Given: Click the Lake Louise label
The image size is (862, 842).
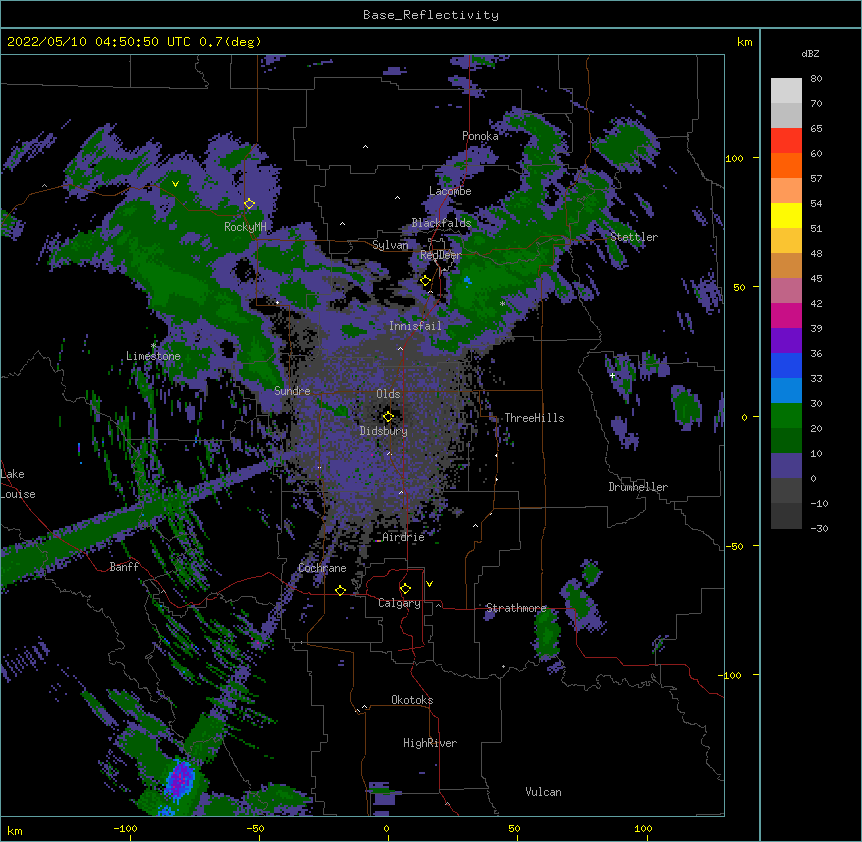Looking at the screenshot, I should coord(18,484).
